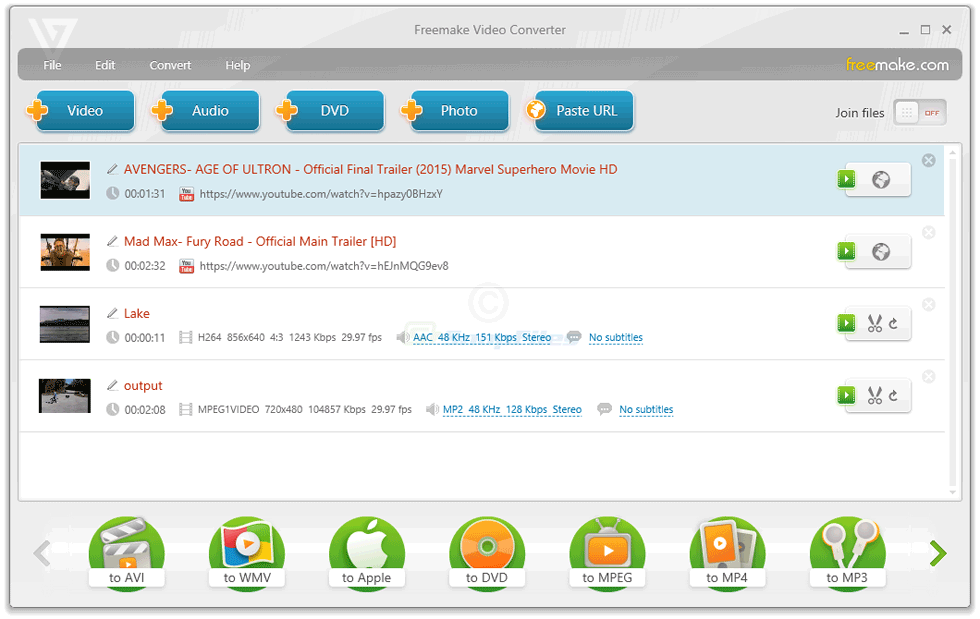Add subtitles via "No subtitles" for Lake

click(x=615, y=337)
